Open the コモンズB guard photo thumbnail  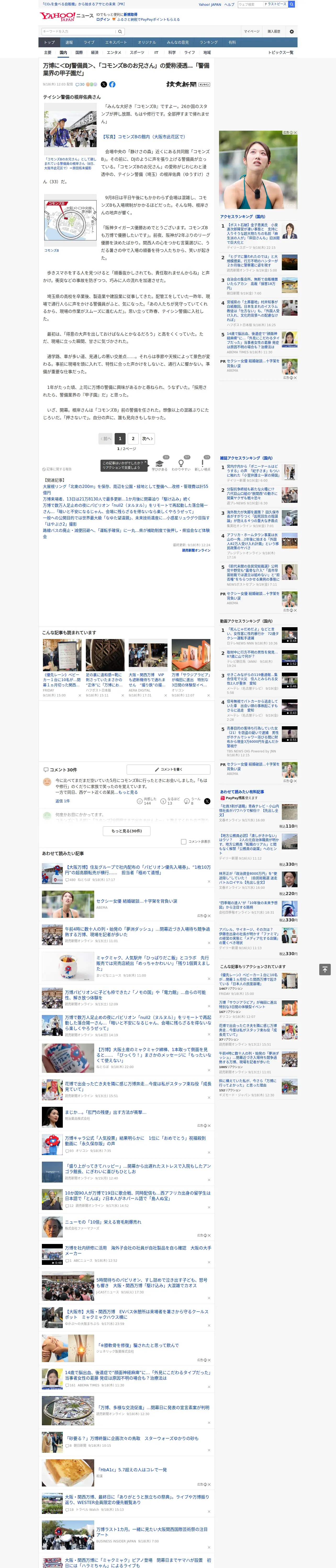pos(70,129)
